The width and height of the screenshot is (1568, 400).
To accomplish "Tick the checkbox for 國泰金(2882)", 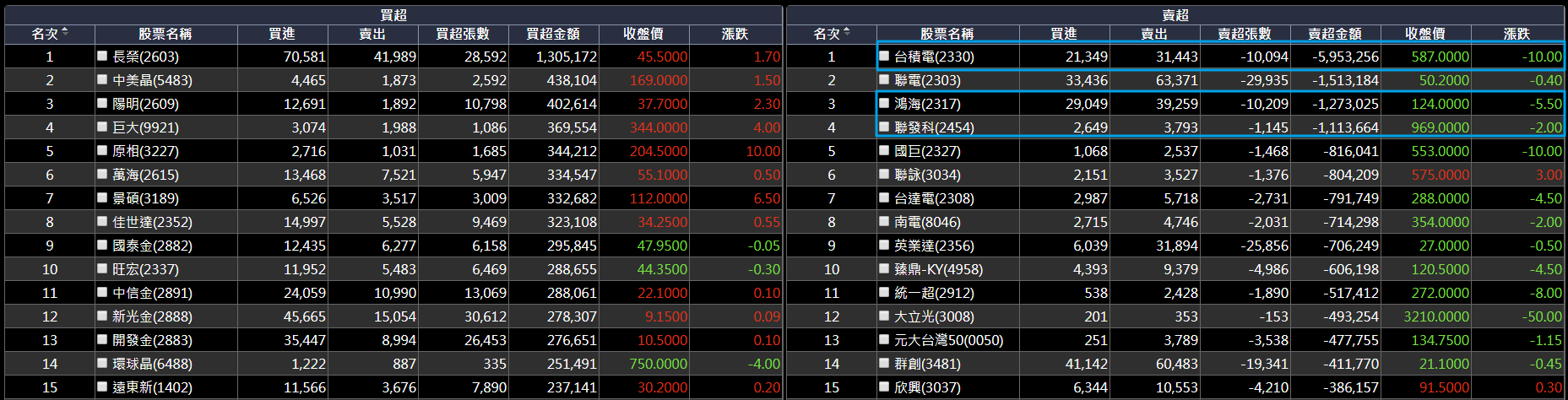I will coord(102,245).
